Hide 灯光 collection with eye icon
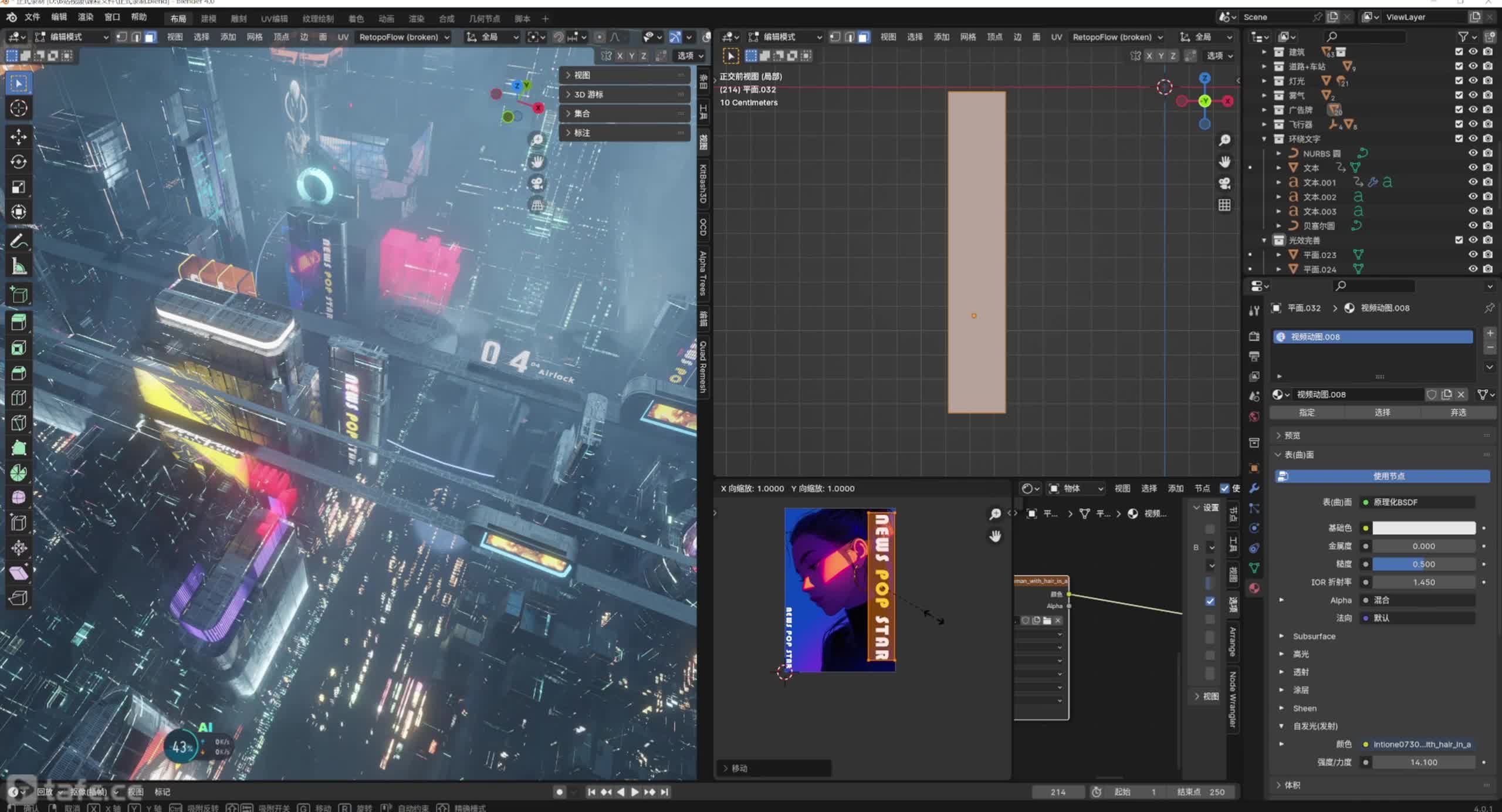This screenshot has height=812, width=1502. tap(1473, 81)
